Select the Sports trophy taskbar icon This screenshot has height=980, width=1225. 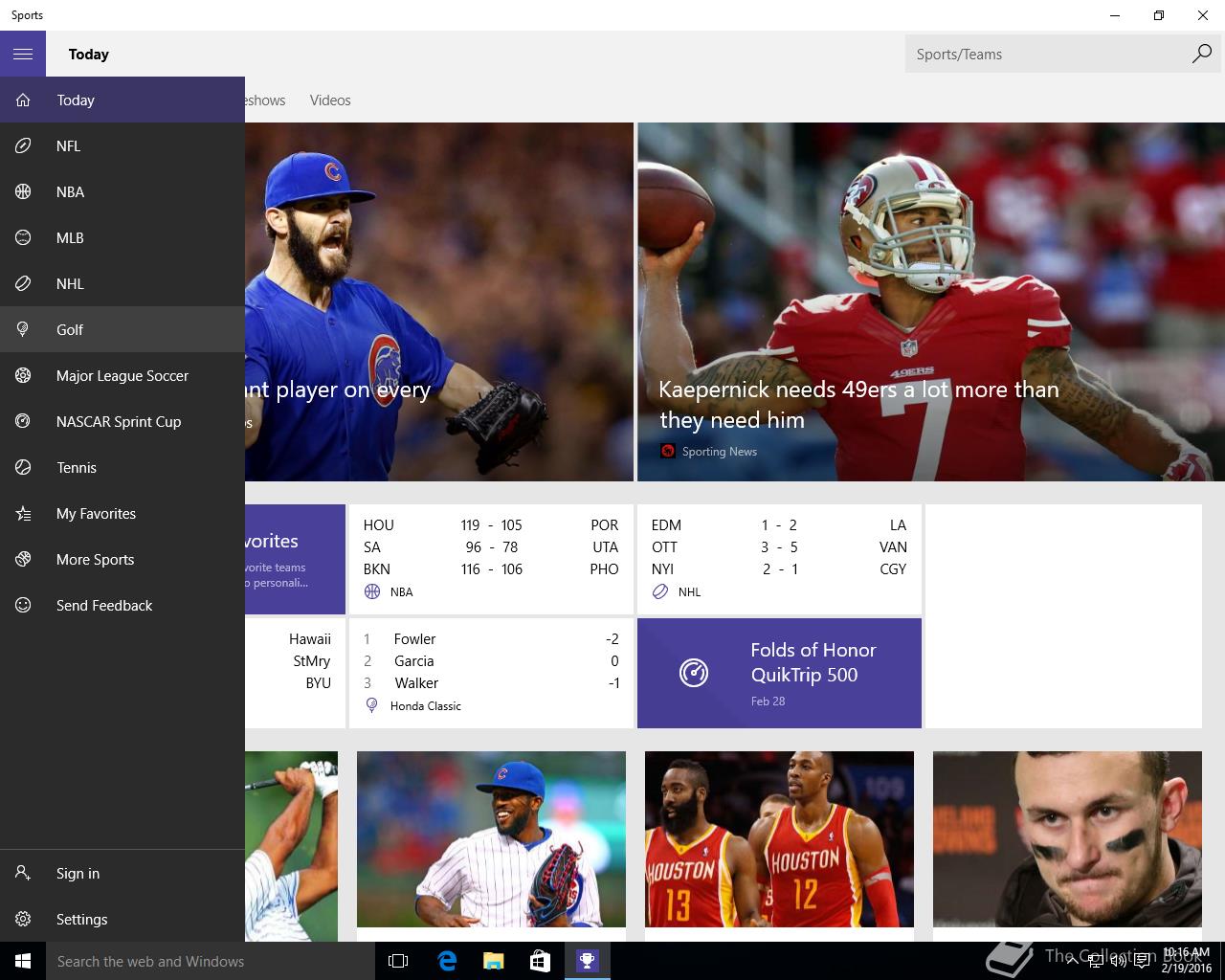coord(587,961)
